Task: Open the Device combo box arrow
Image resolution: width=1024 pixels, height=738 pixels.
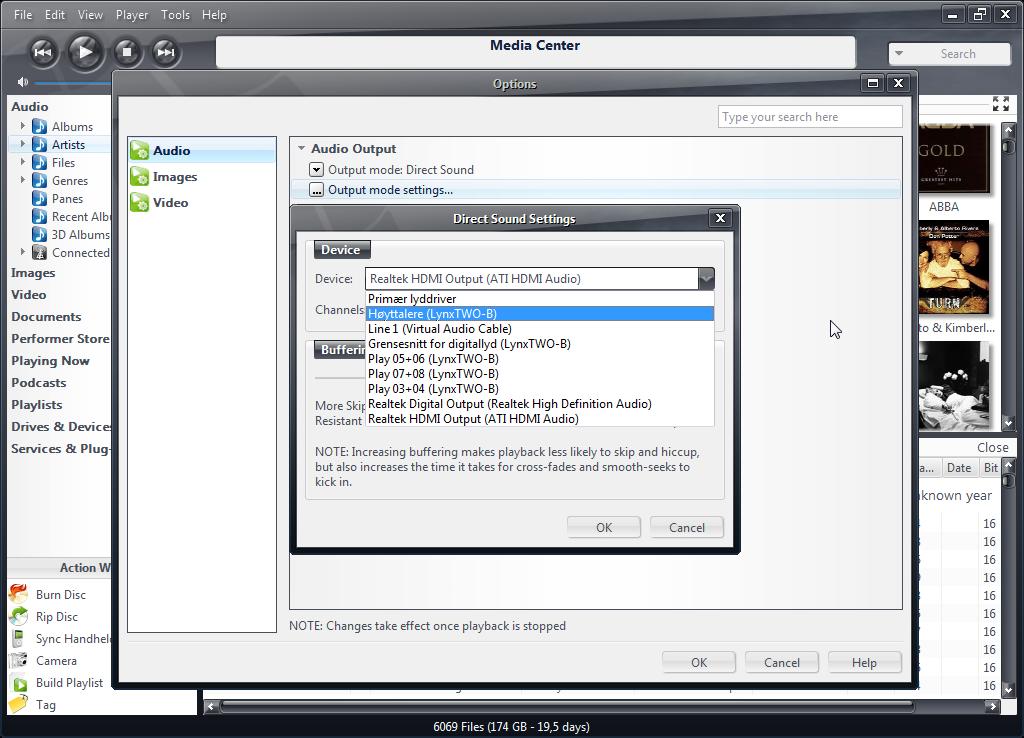Action: 706,279
